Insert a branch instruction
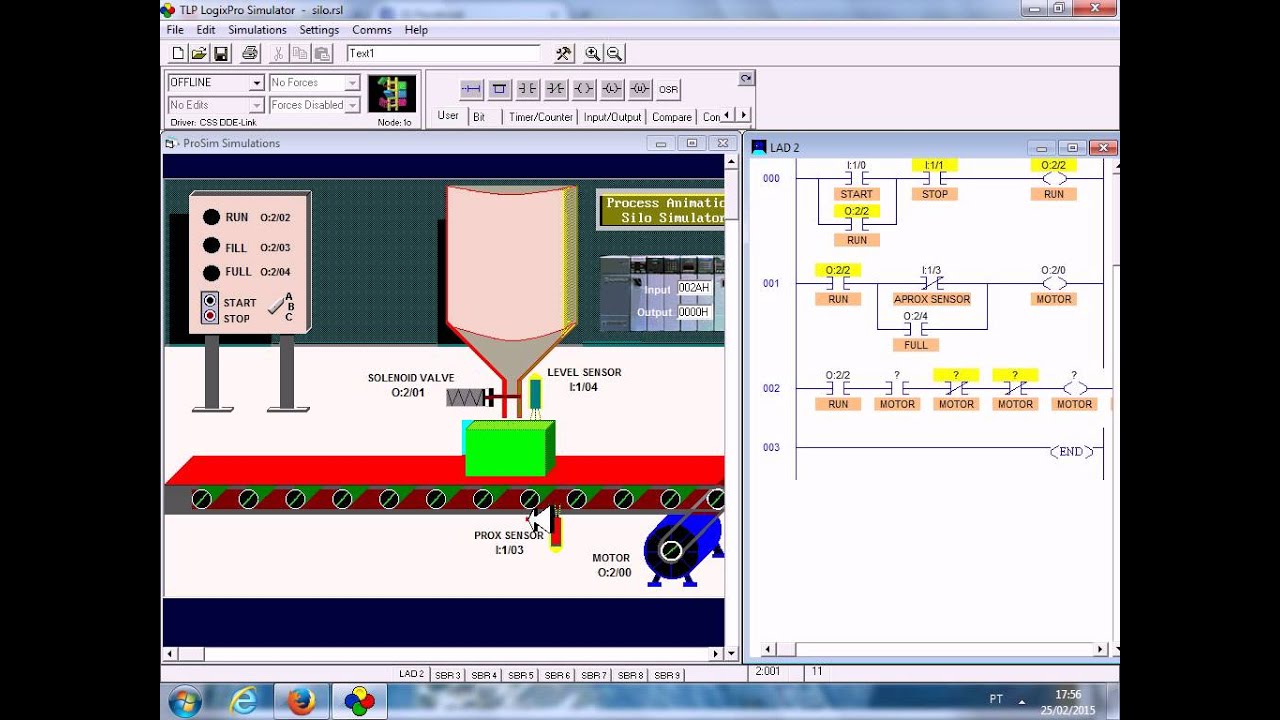The image size is (1280, 720). [x=499, y=89]
